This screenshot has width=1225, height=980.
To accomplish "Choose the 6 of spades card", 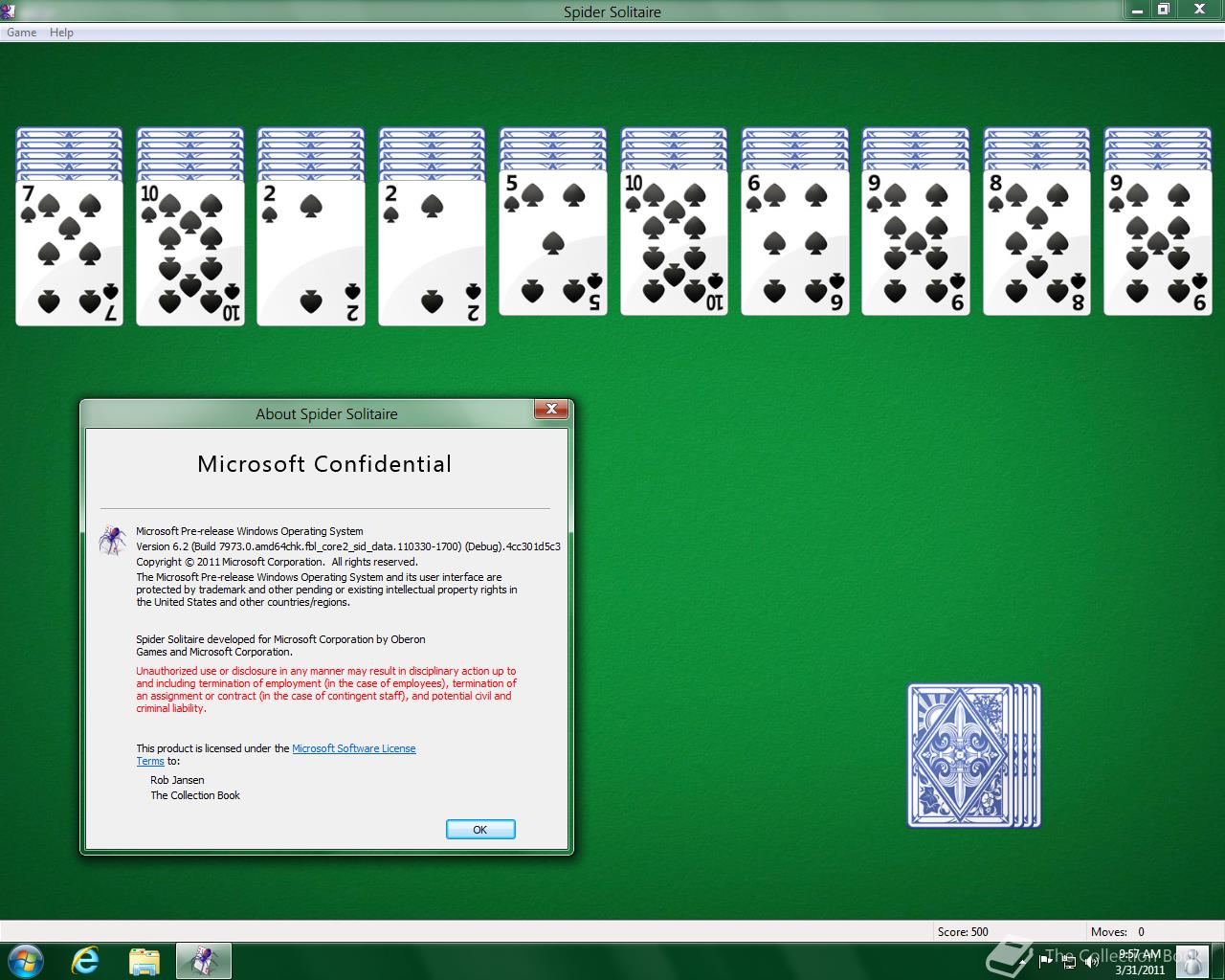I will [795, 242].
